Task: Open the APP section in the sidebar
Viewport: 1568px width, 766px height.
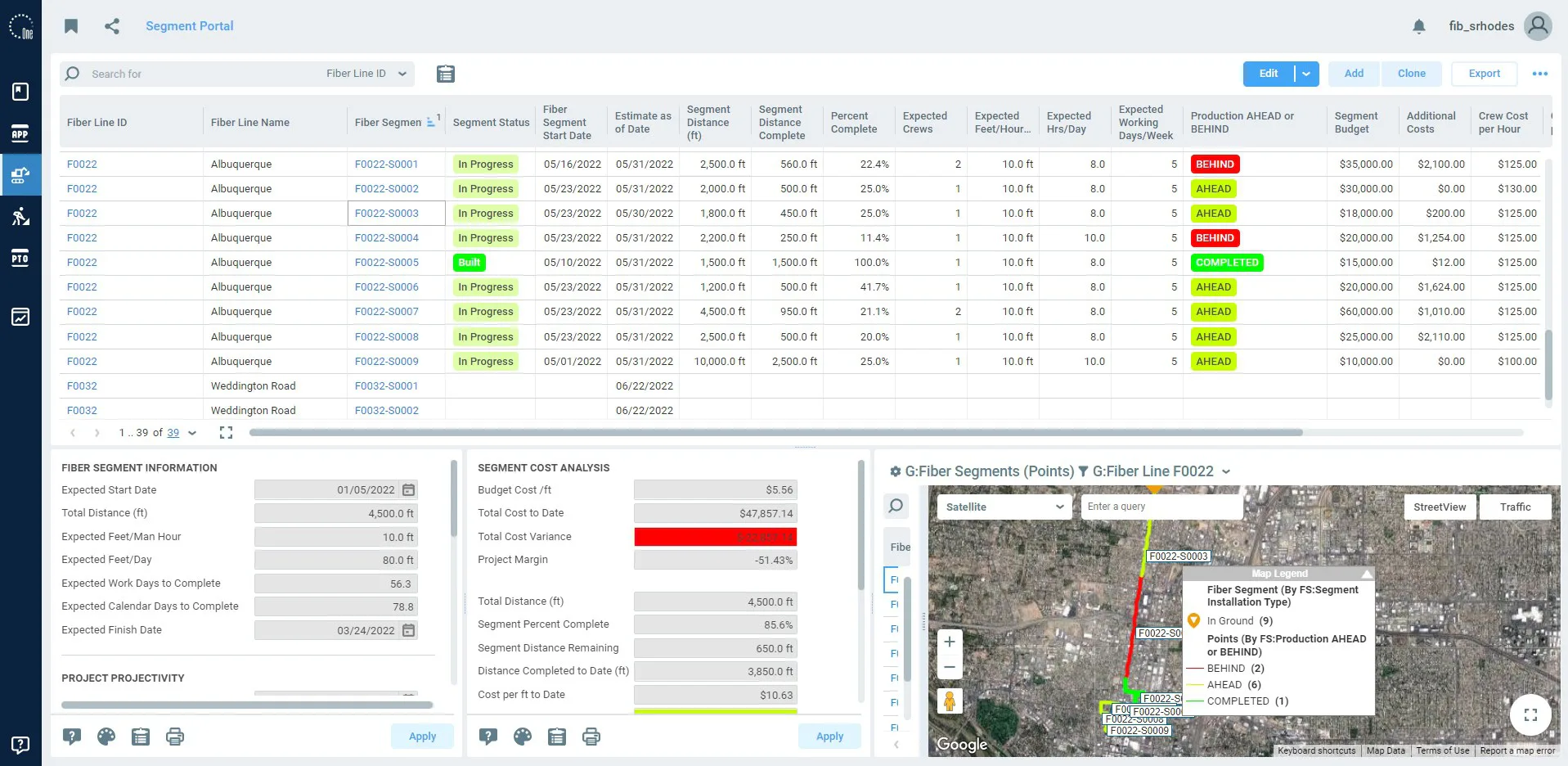Action: point(20,133)
